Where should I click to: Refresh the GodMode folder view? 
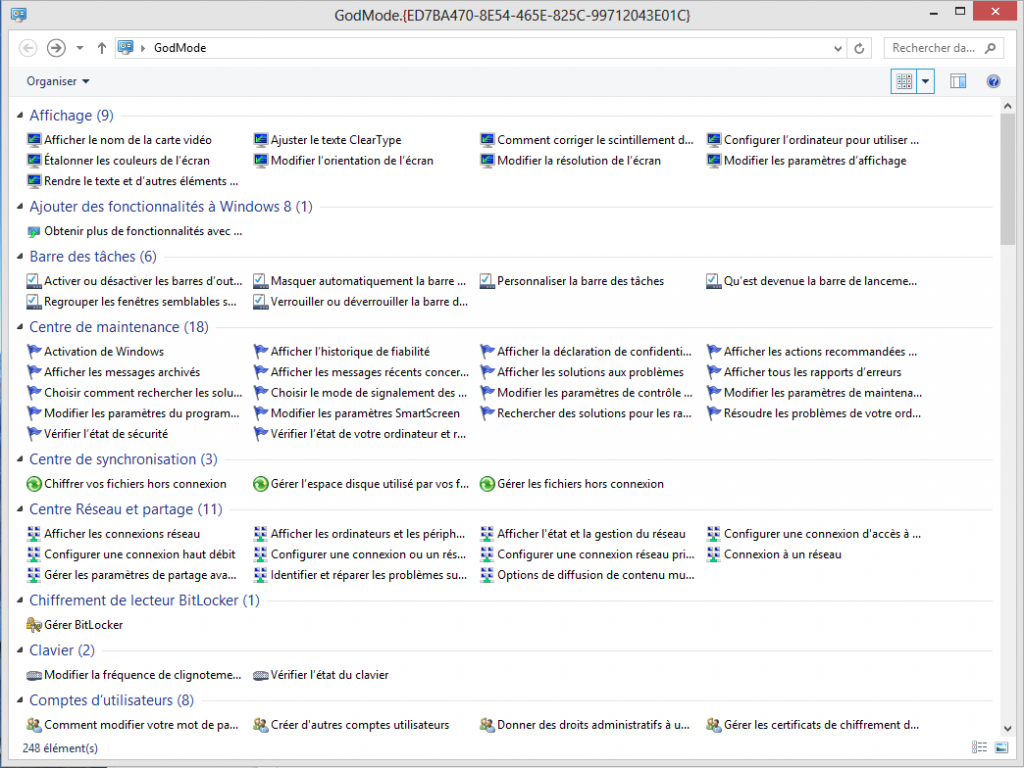[860, 48]
